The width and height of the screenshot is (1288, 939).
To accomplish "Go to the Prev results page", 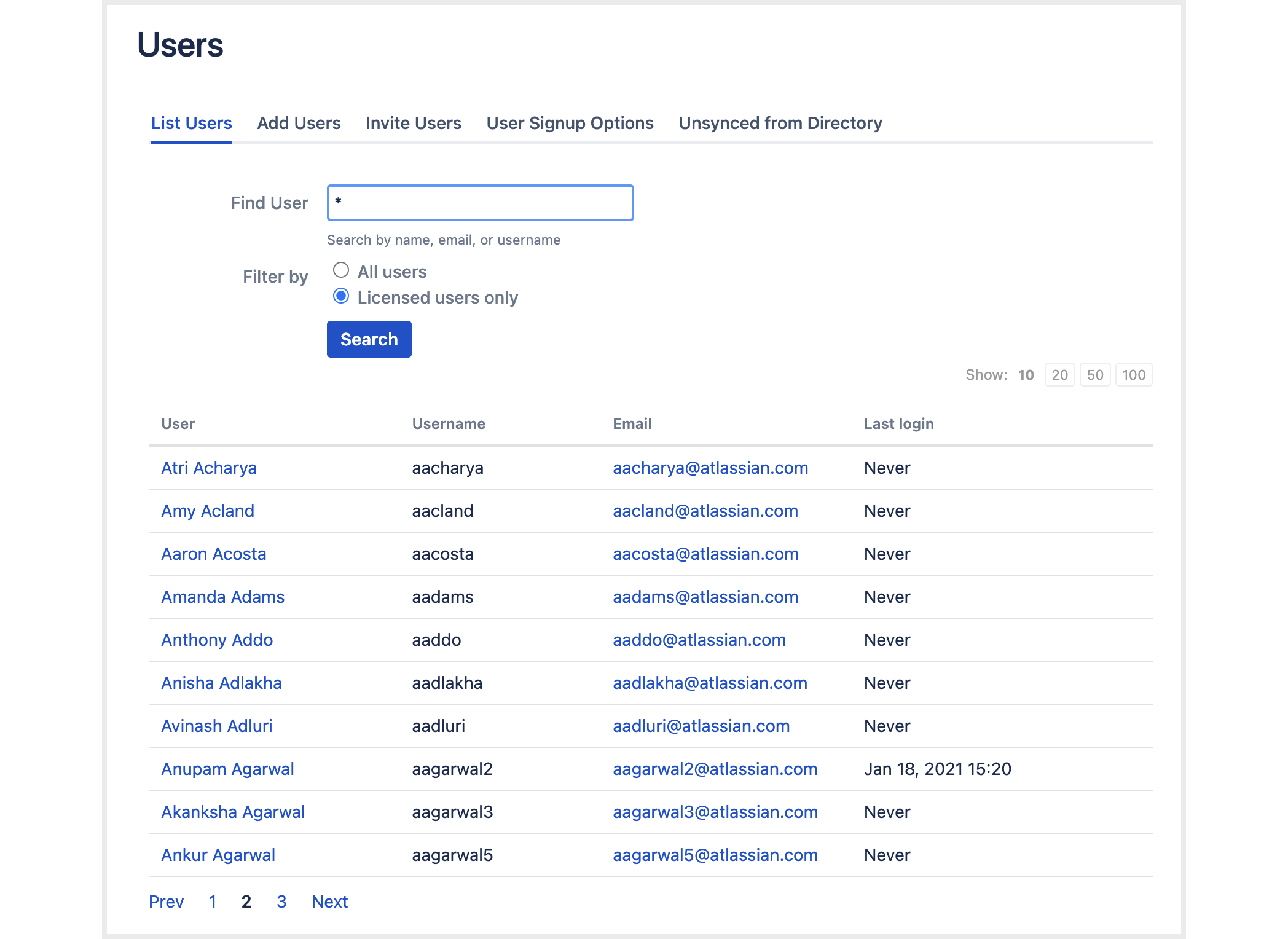I will coord(166,902).
